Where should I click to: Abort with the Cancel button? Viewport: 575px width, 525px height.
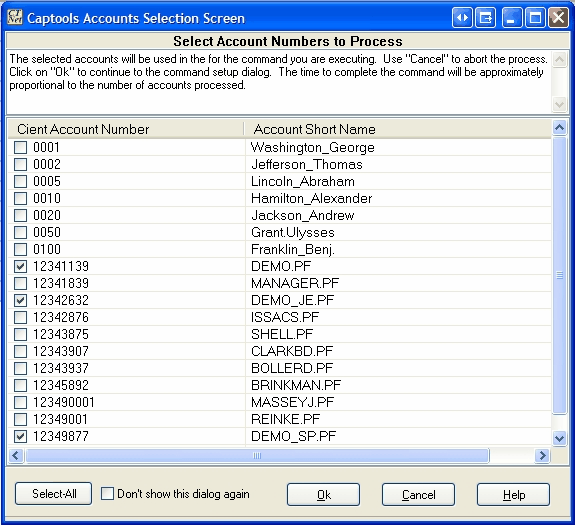coord(418,495)
